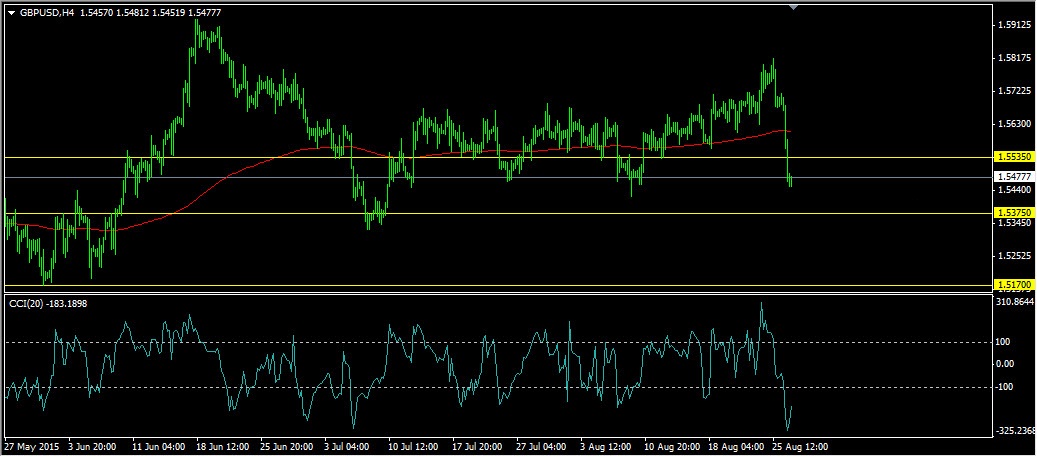Click the CCI(20) -183.1898 indicator label
The width and height of the screenshot is (1037, 457).
(48, 304)
